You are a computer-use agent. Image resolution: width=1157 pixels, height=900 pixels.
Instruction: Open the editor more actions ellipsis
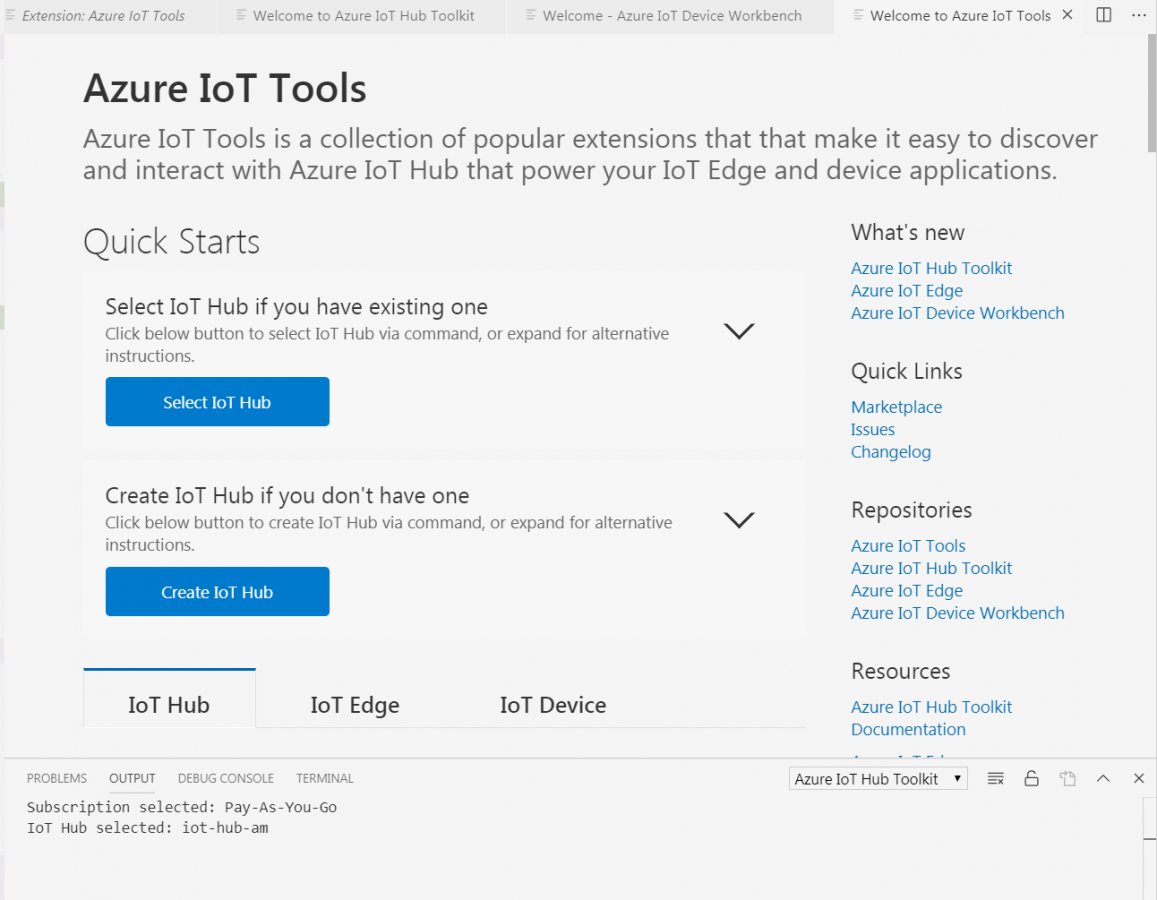1139,15
